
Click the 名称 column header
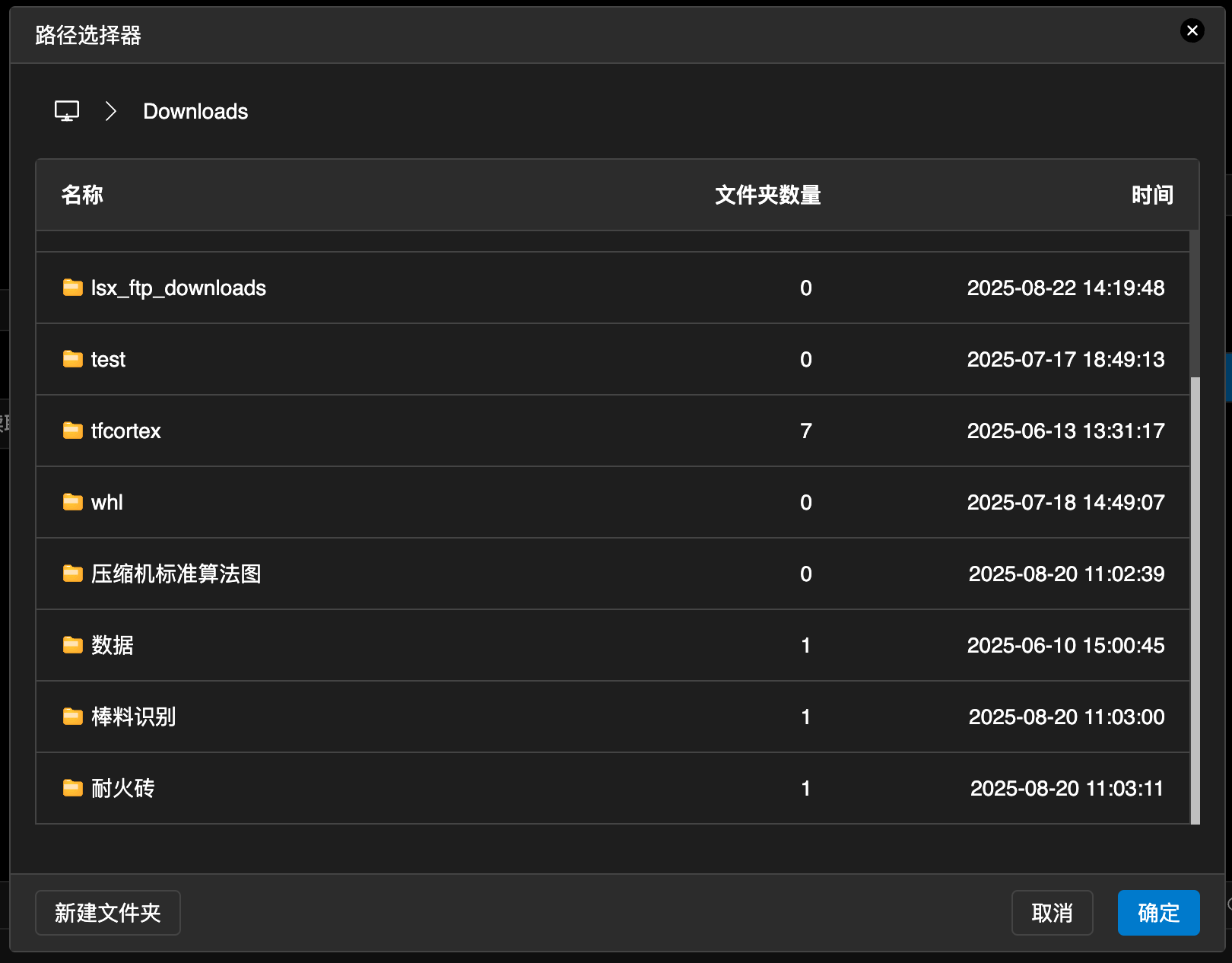click(82, 195)
